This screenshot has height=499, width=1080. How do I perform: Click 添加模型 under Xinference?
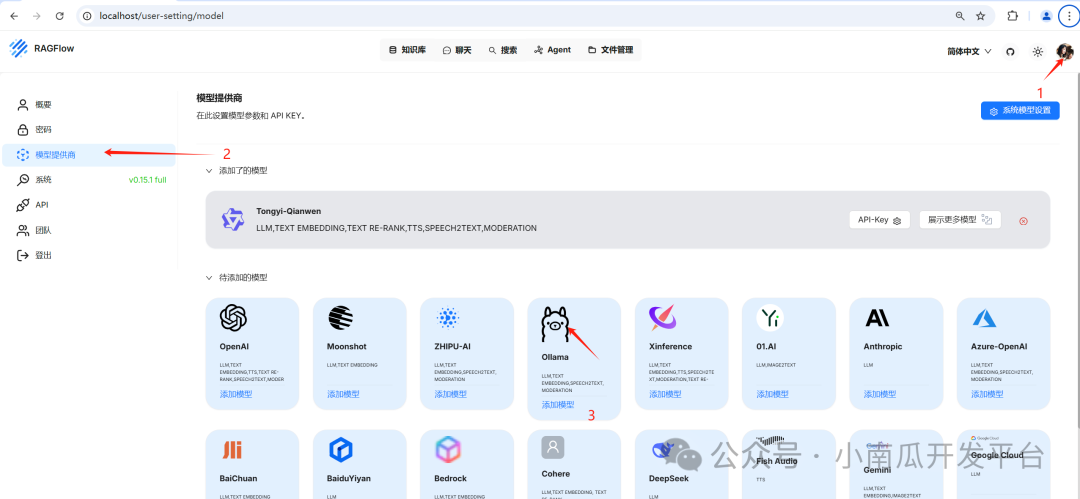coord(665,394)
